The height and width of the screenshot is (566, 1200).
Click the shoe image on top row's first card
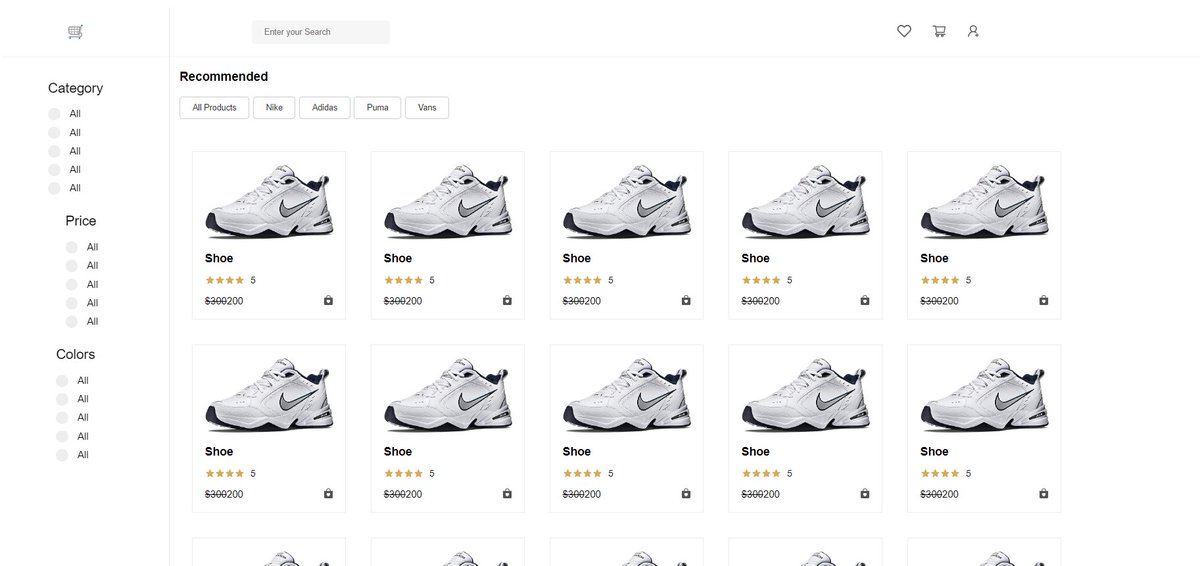tap(269, 201)
